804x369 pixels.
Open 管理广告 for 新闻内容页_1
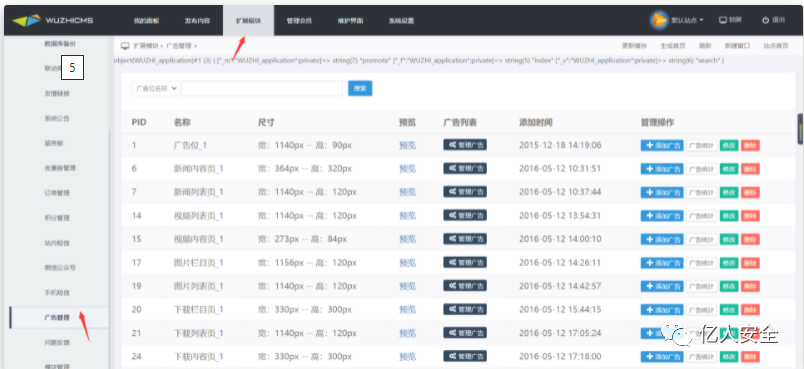click(465, 169)
